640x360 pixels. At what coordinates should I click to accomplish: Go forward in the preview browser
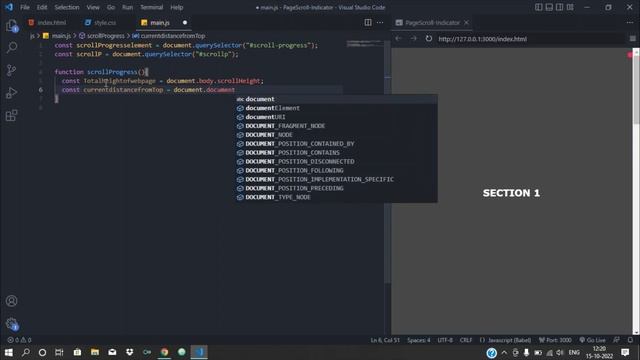(x=413, y=38)
